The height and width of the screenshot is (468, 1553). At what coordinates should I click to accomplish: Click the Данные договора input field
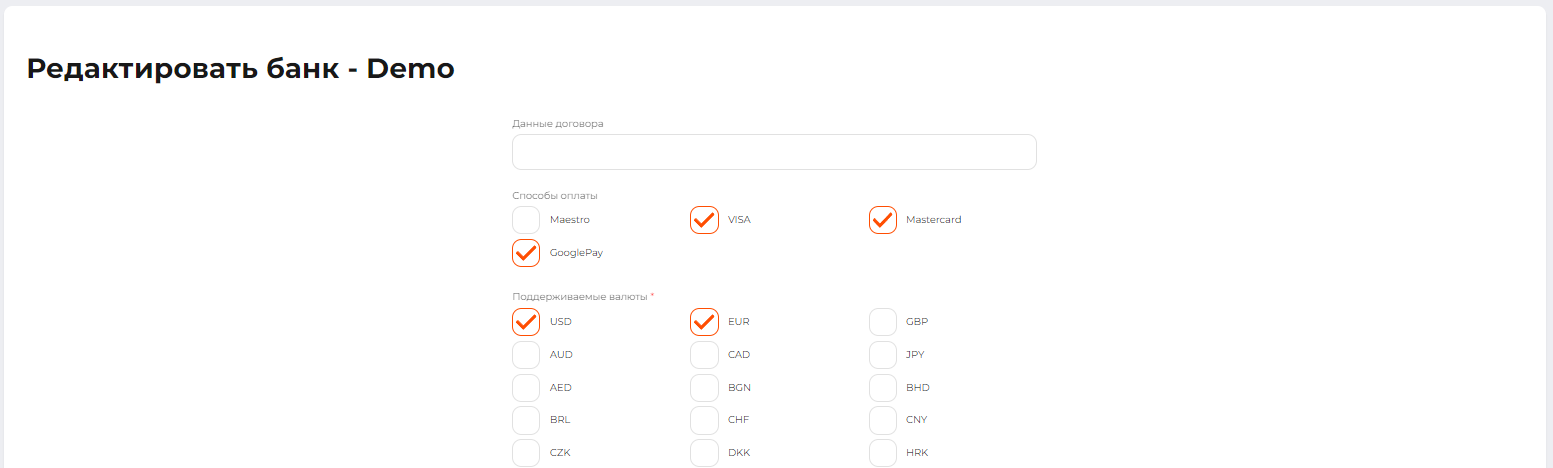click(x=774, y=152)
